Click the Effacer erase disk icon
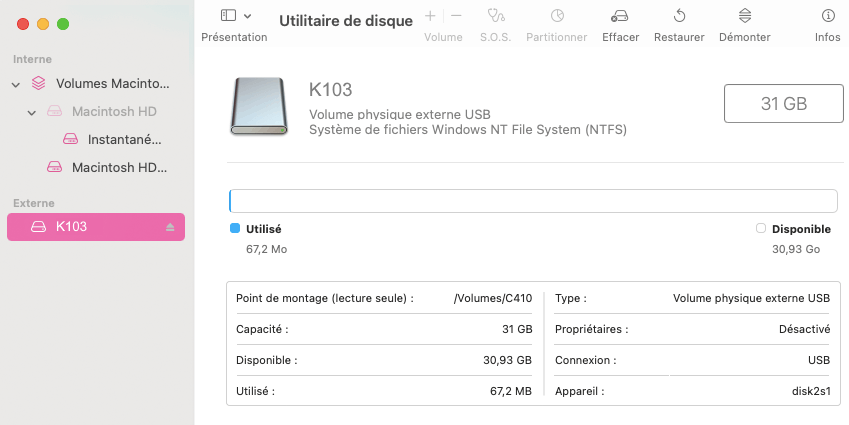This screenshot has height=425, width=849. click(620, 16)
